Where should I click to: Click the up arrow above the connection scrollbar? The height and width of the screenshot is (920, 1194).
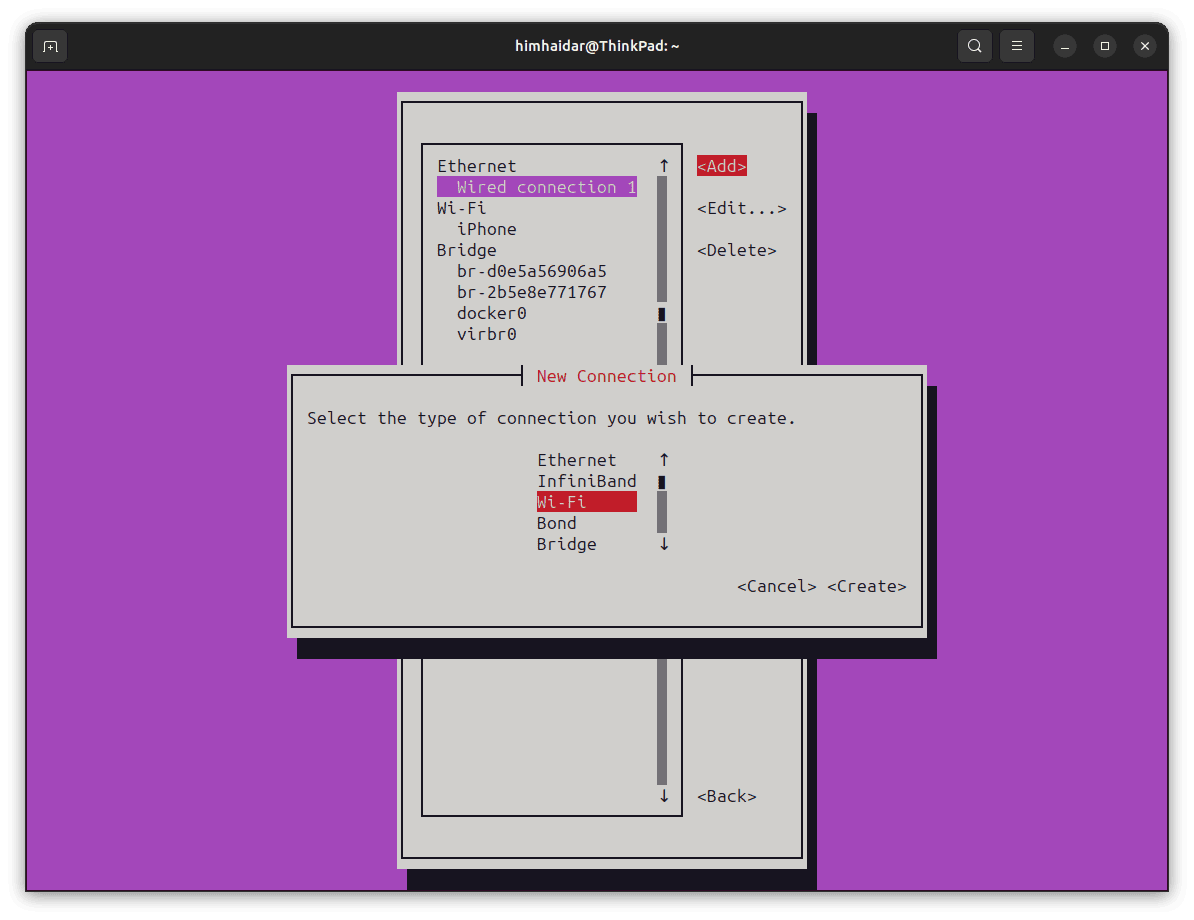[662, 164]
